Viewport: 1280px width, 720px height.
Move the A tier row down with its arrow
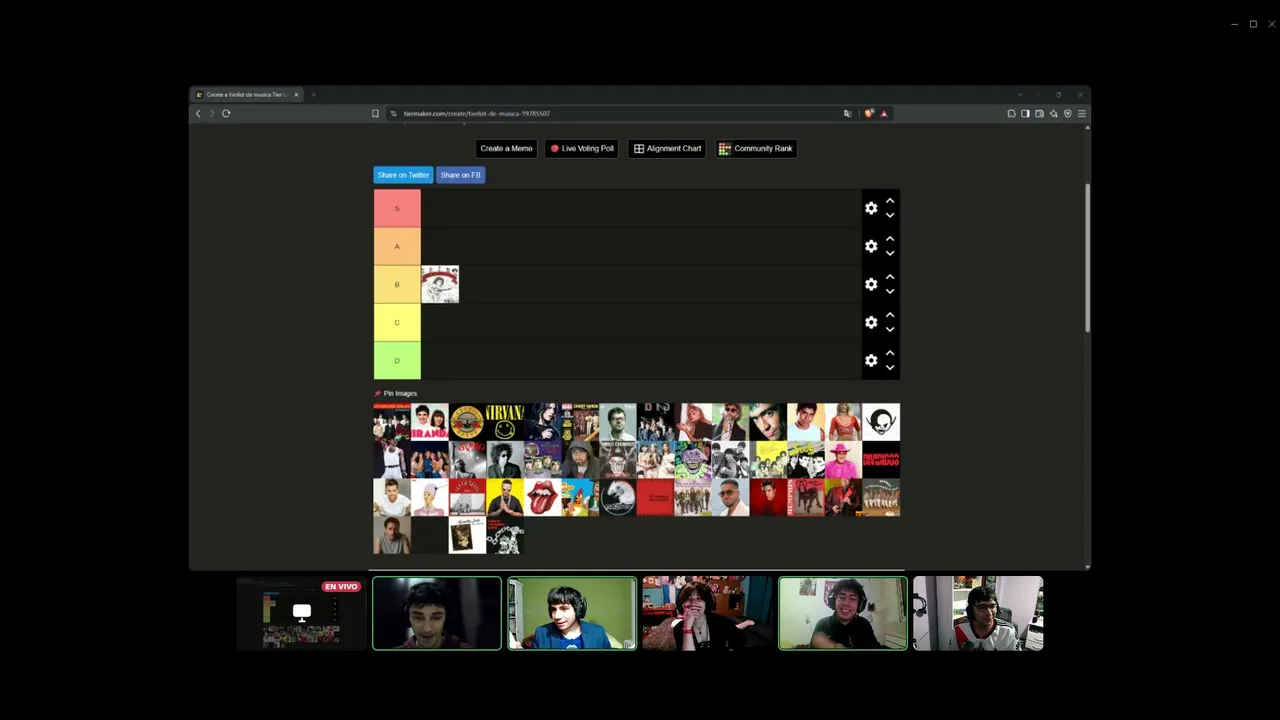pyautogui.click(x=889, y=253)
